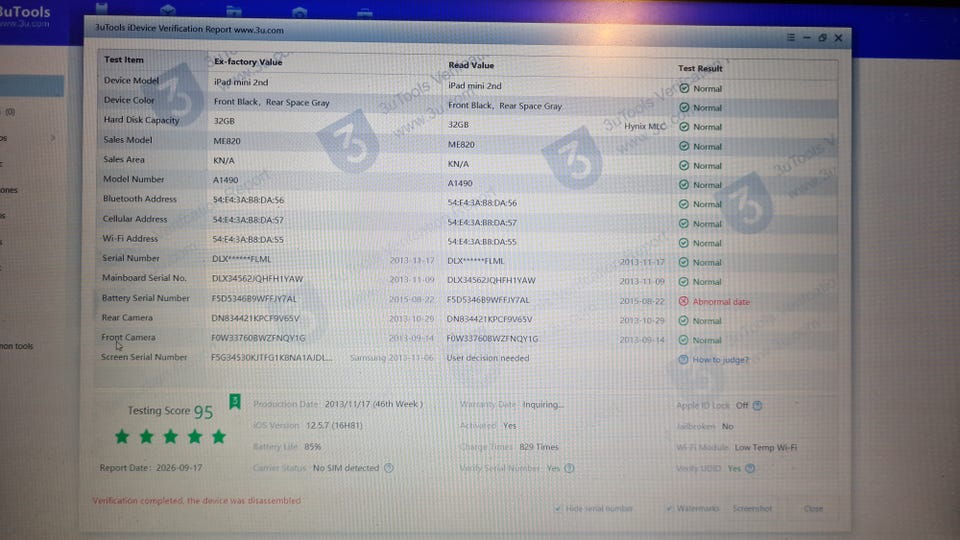Click the Read Value column header

[x=471, y=65]
